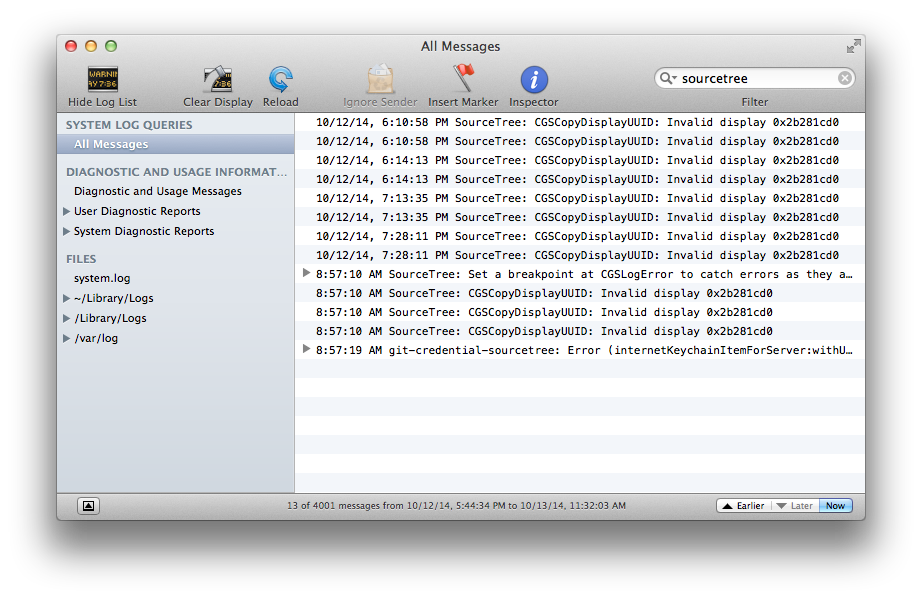Click the /var/log label
Image resolution: width=922 pixels, height=599 pixels.
[96, 338]
